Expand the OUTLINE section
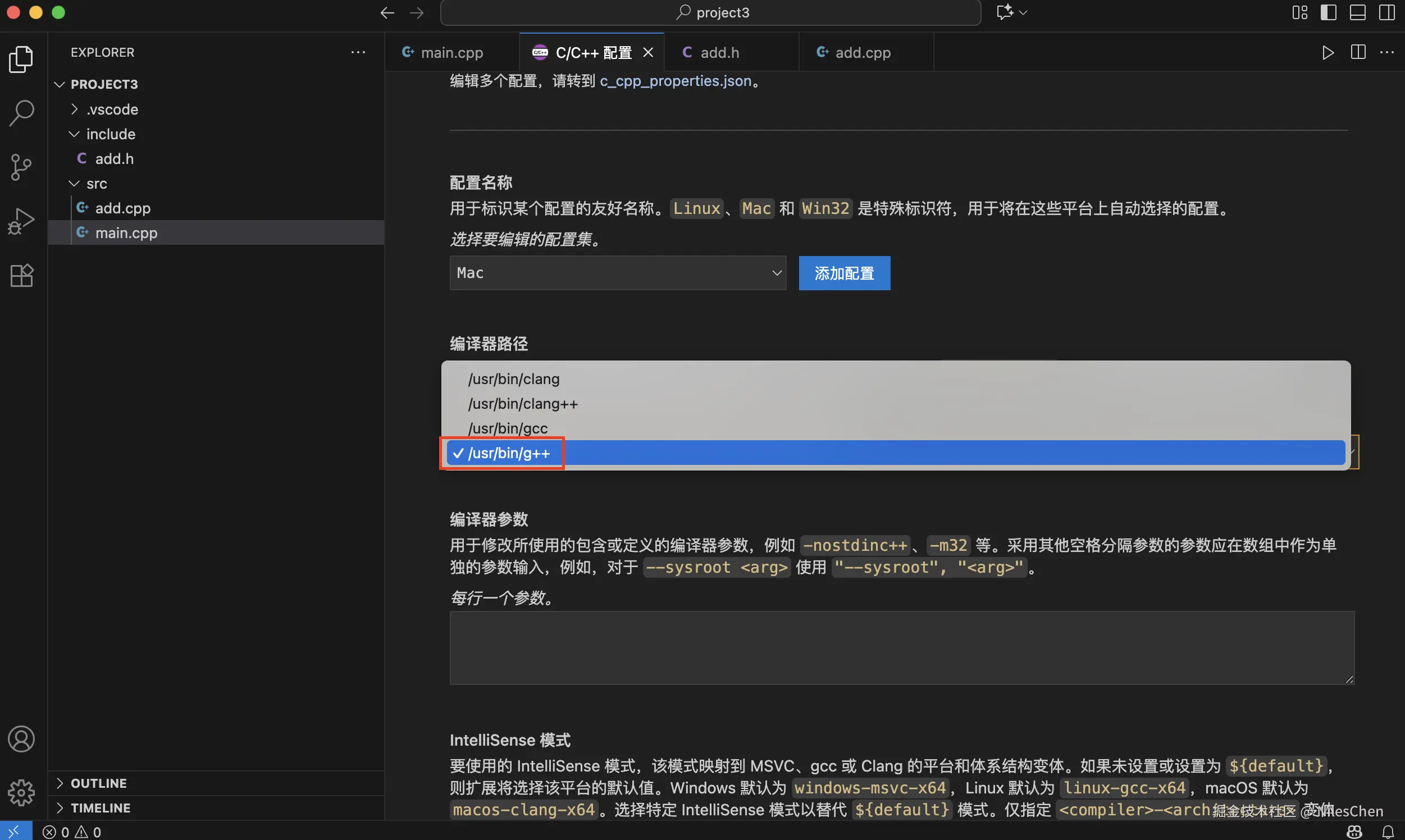This screenshot has height=840, width=1405. click(98, 783)
